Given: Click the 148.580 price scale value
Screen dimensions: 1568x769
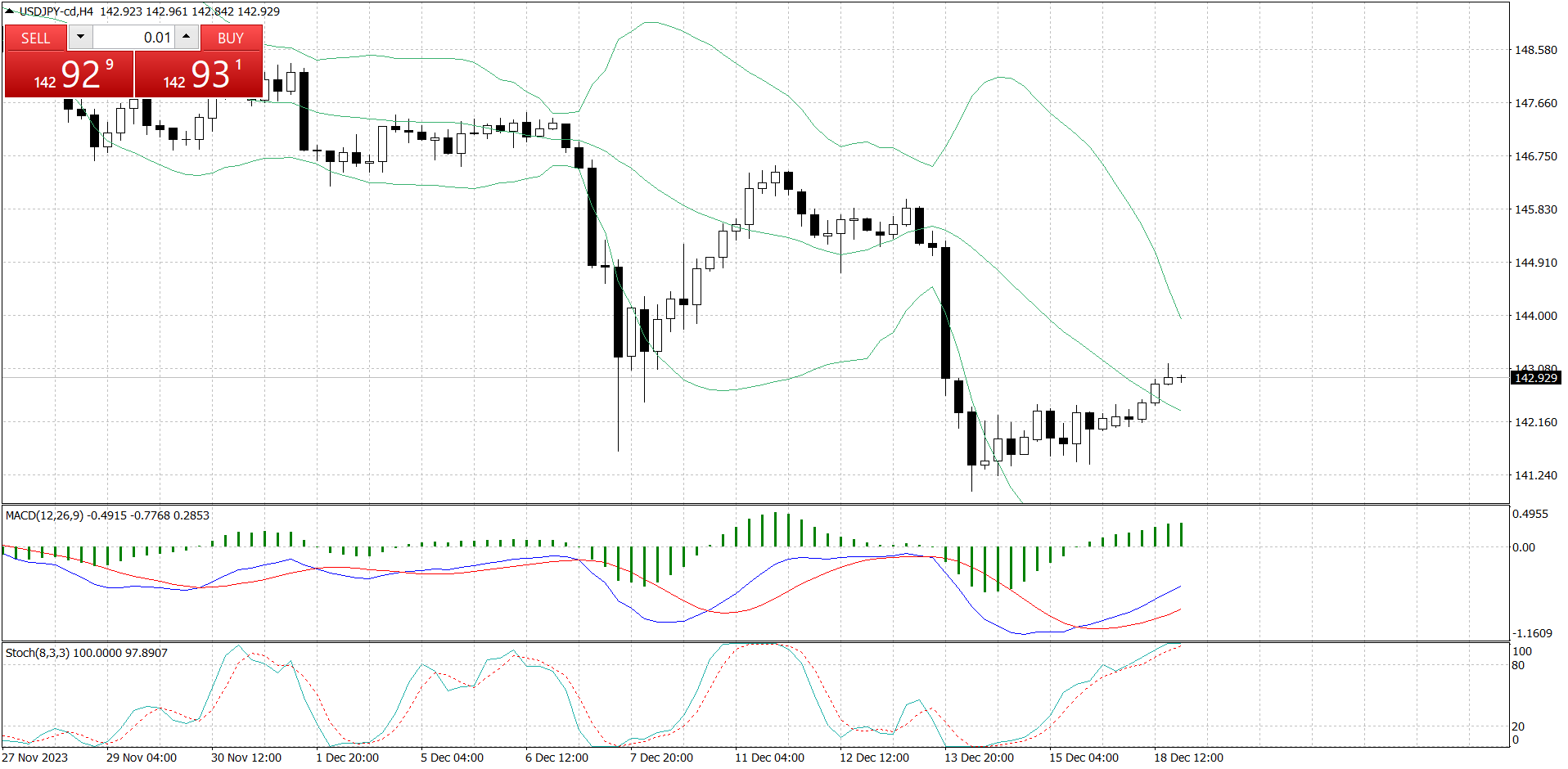Looking at the screenshot, I should (1535, 50).
